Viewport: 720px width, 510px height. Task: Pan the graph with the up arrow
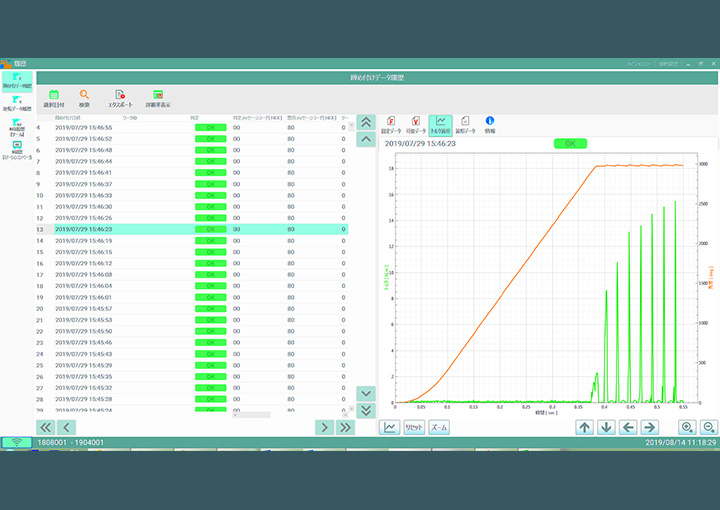(585, 427)
